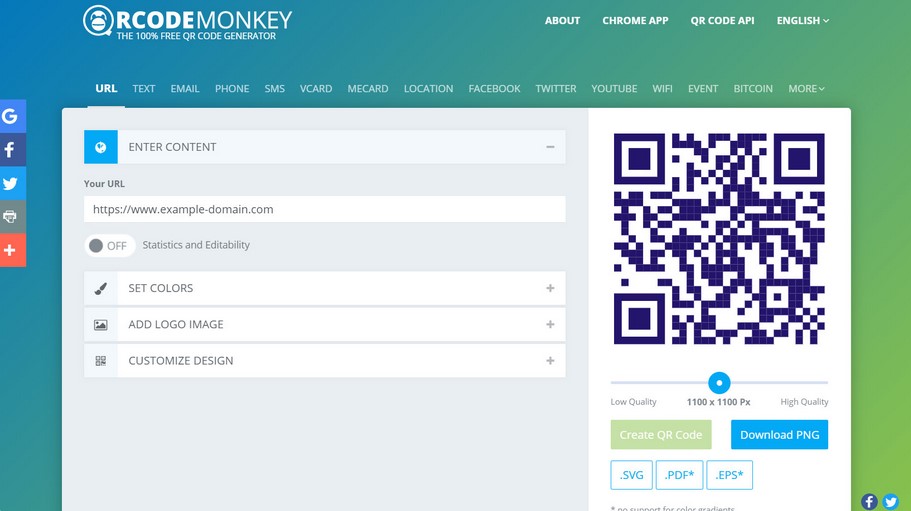Click the globe icon beside Enter Content
Image resolution: width=911 pixels, height=511 pixels.
(101, 147)
